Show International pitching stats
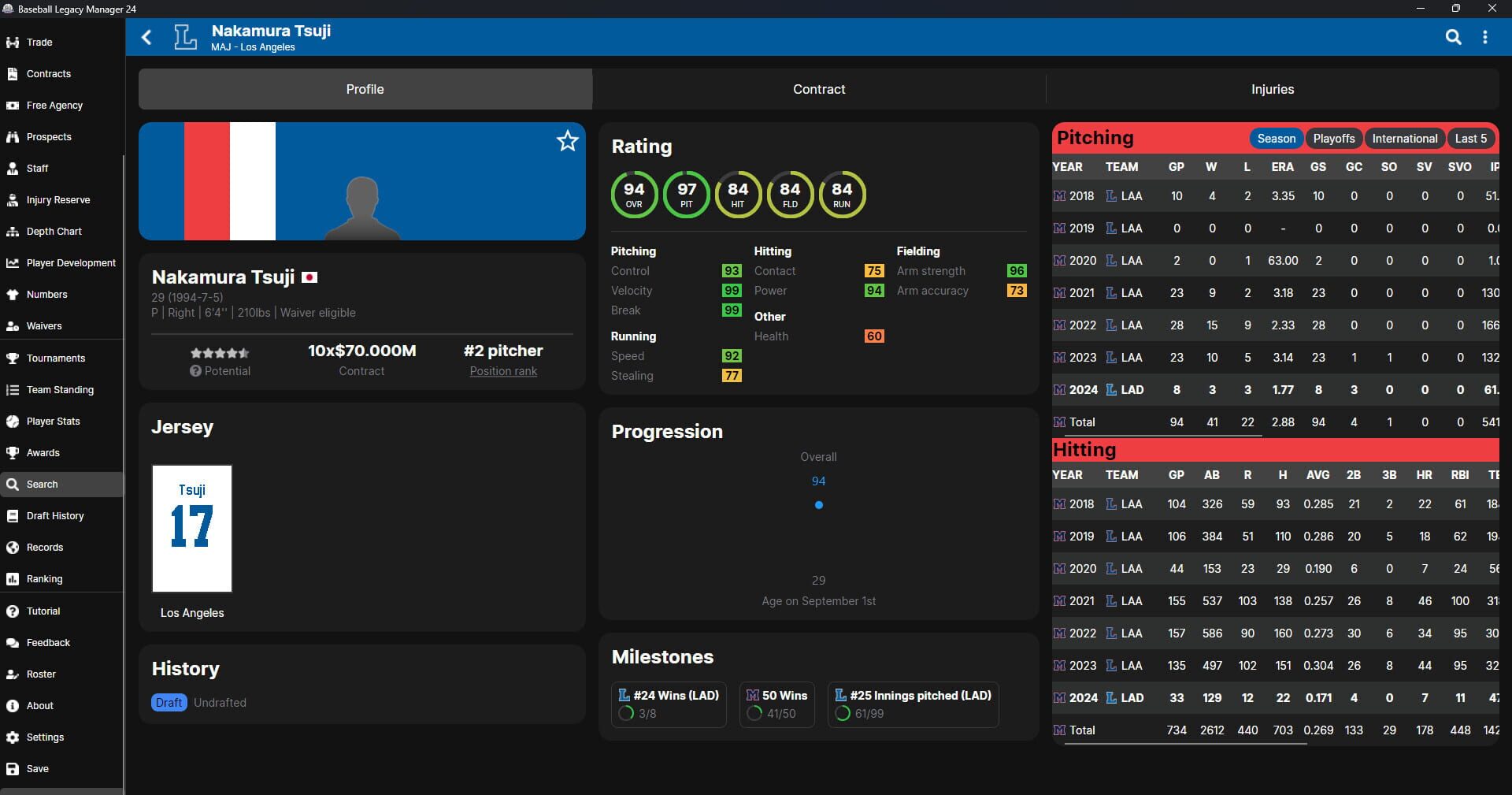This screenshot has width=1512, height=795. (1405, 138)
